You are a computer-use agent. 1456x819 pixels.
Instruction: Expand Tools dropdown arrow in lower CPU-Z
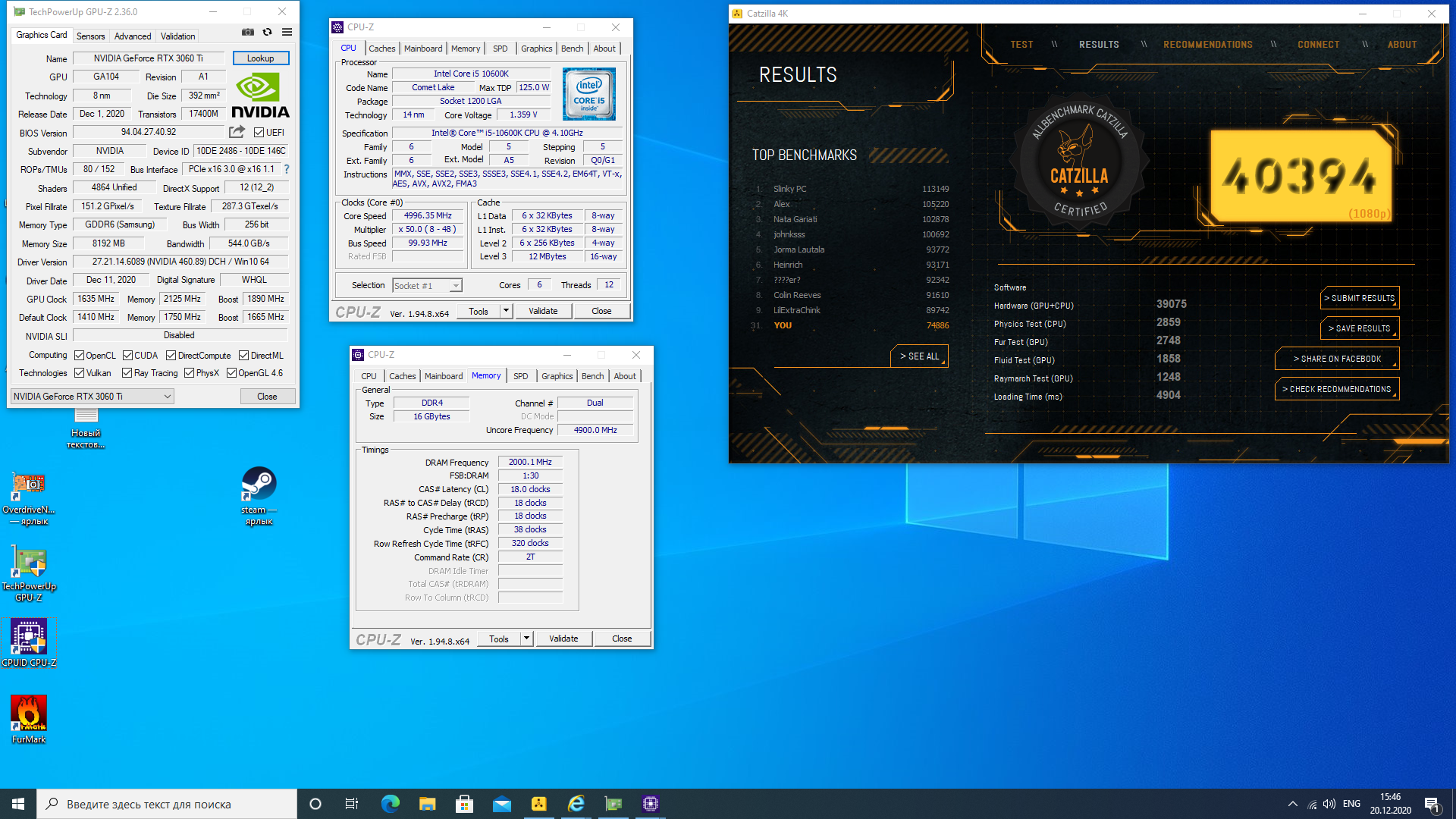coord(527,639)
